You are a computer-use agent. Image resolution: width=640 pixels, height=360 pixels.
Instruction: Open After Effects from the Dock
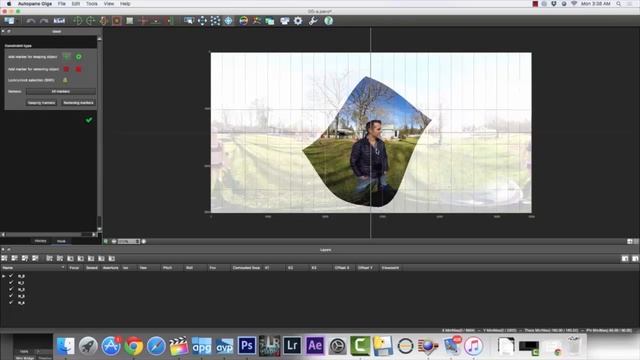click(x=314, y=346)
